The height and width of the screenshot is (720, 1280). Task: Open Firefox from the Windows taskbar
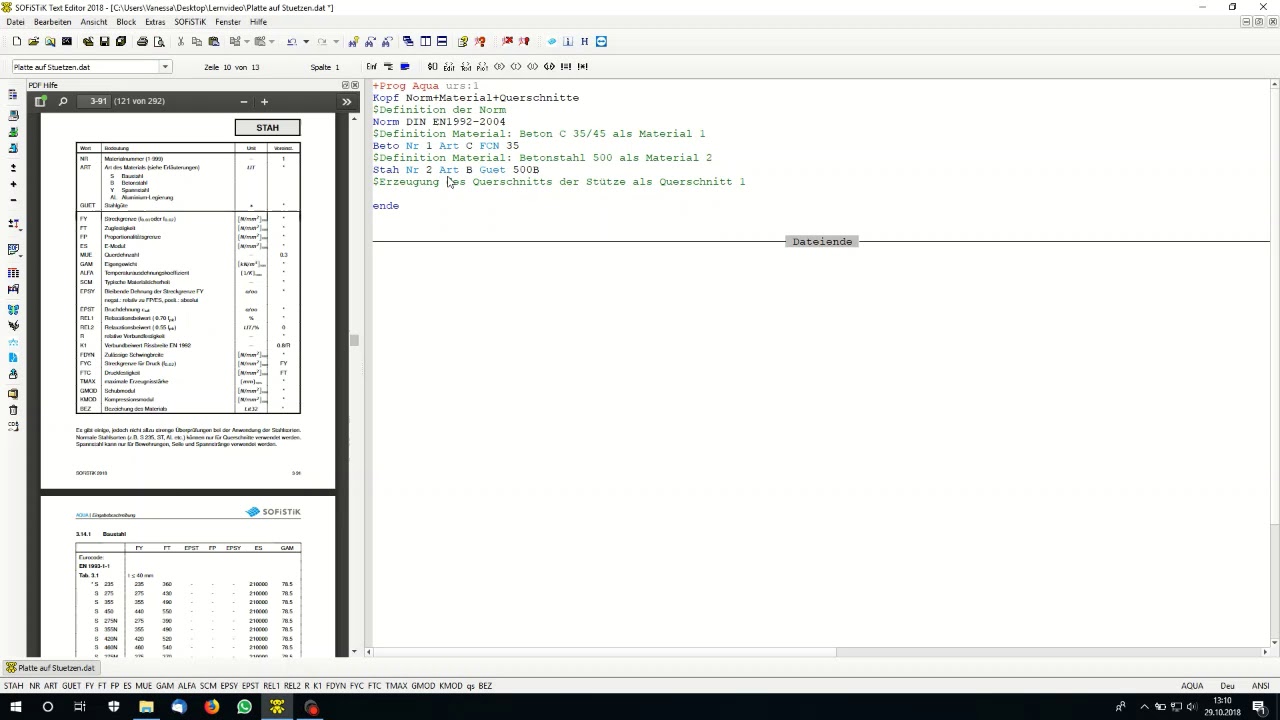(211, 707)
